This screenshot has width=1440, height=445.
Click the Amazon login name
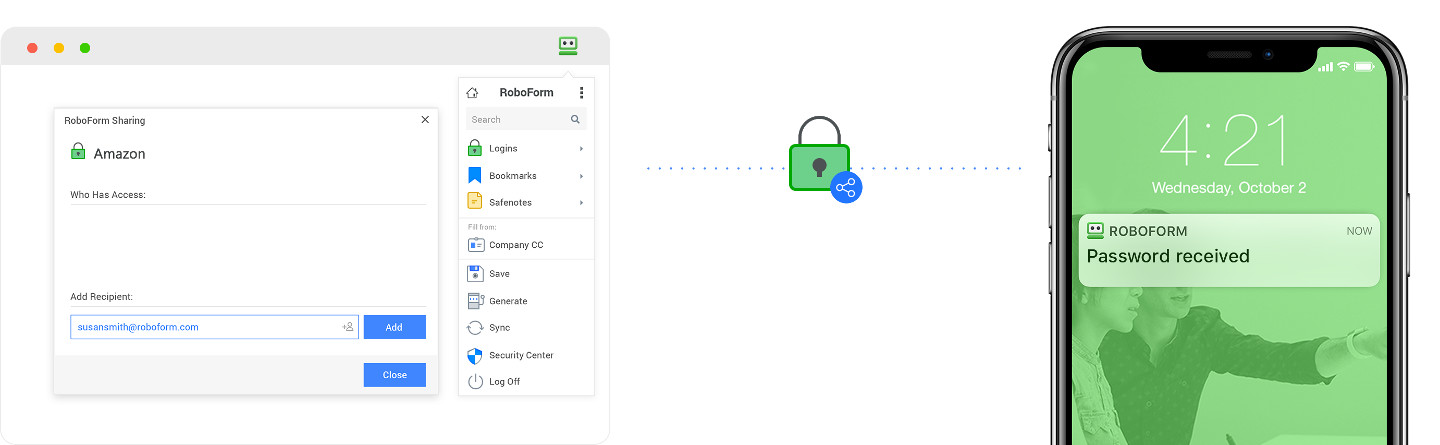tap(120, 154)
